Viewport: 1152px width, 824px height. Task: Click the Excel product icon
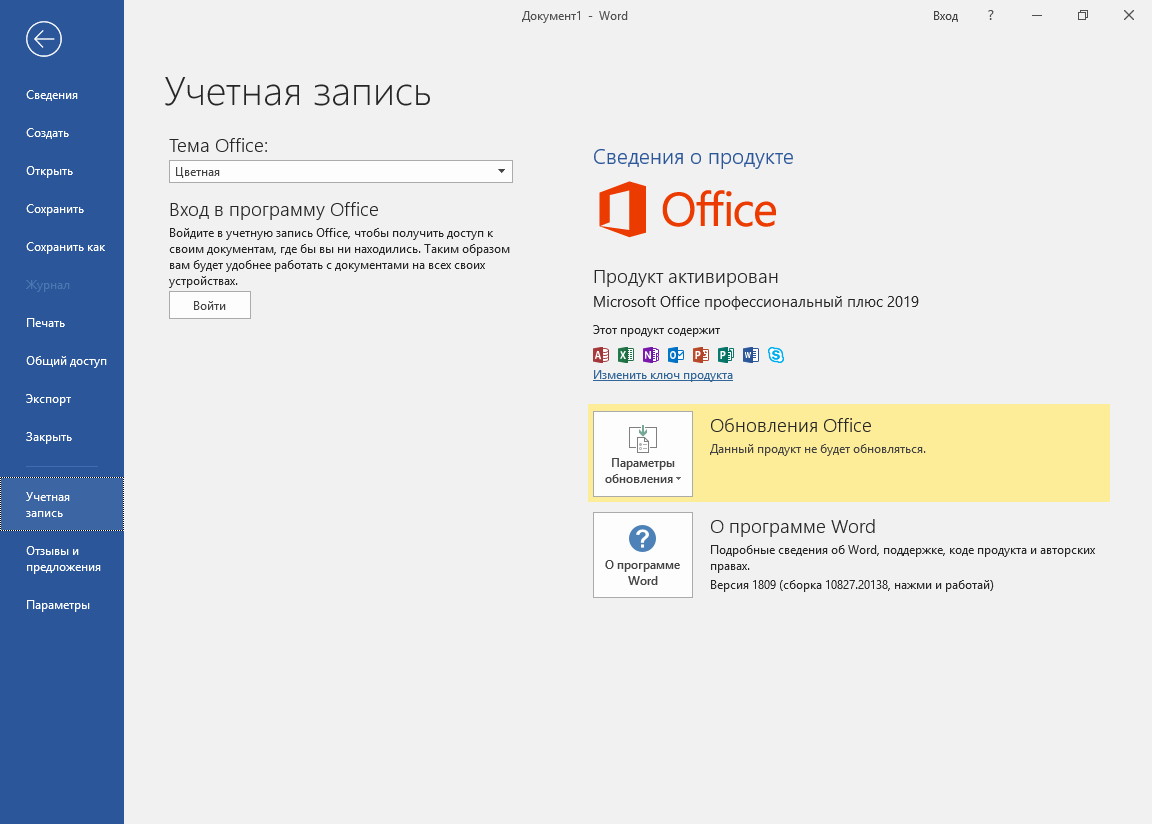click(x=626, y=355)
